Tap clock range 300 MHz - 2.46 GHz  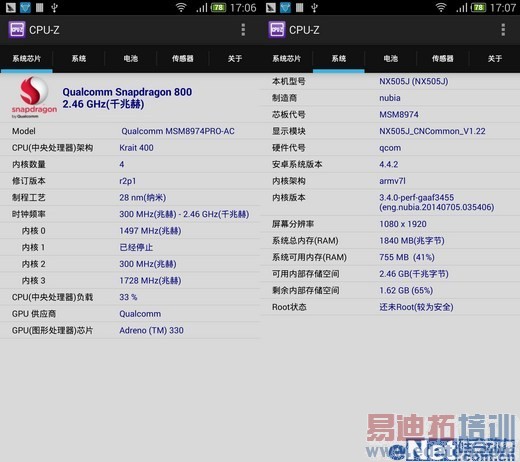click(x=184, y=214)
